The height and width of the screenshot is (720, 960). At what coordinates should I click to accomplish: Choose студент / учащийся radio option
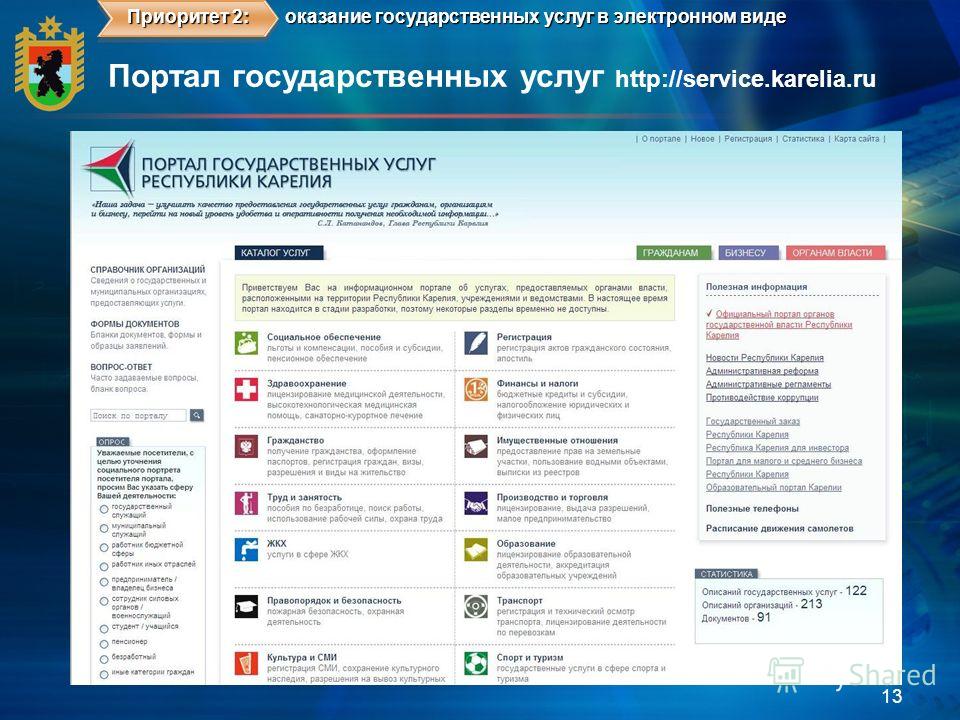(x=104, y=628)
